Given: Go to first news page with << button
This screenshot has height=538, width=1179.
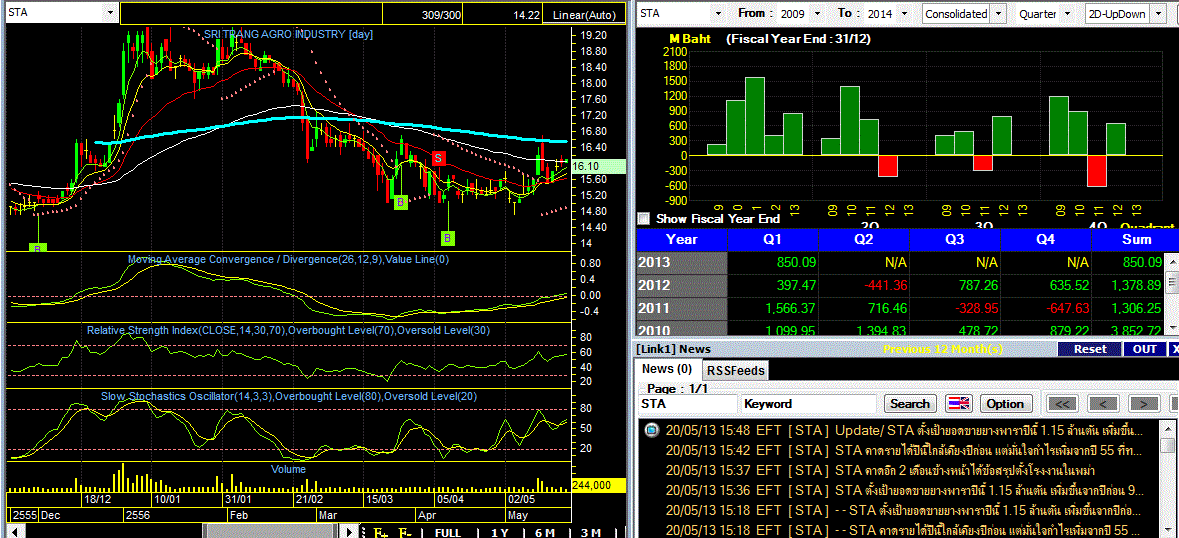Looking at the screenshot, I should (x=1062, y=404).
